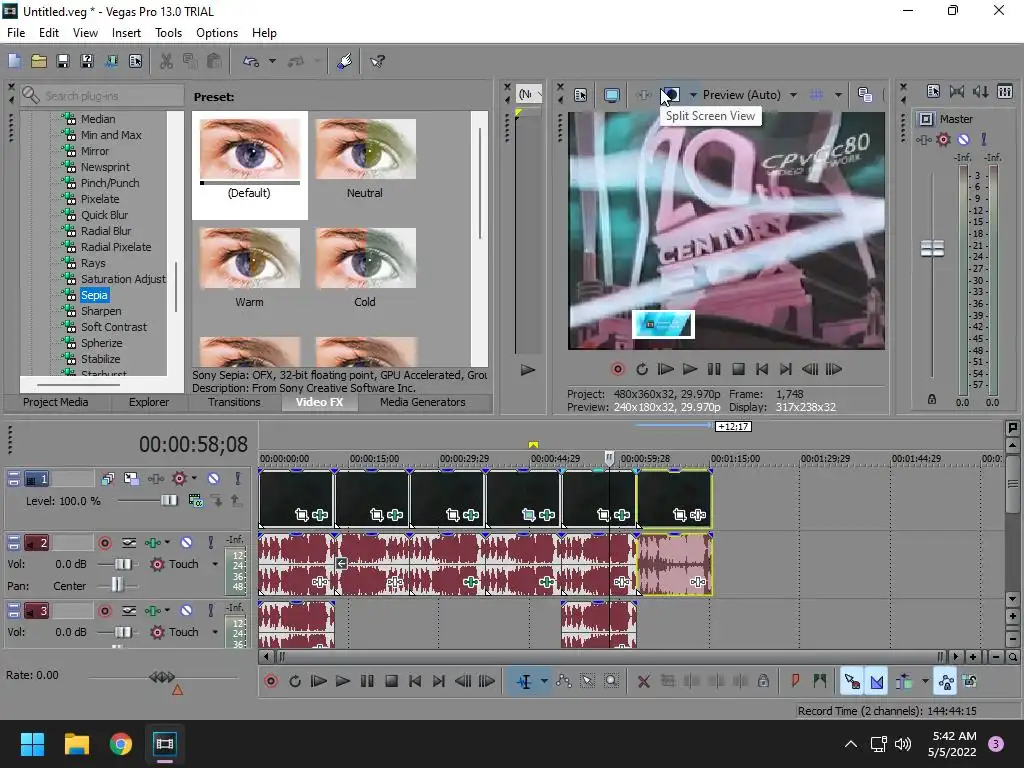This screenshot has height=768, width=1024.
Task: Arm audio track 2 for recording
Action: (104, 542)
